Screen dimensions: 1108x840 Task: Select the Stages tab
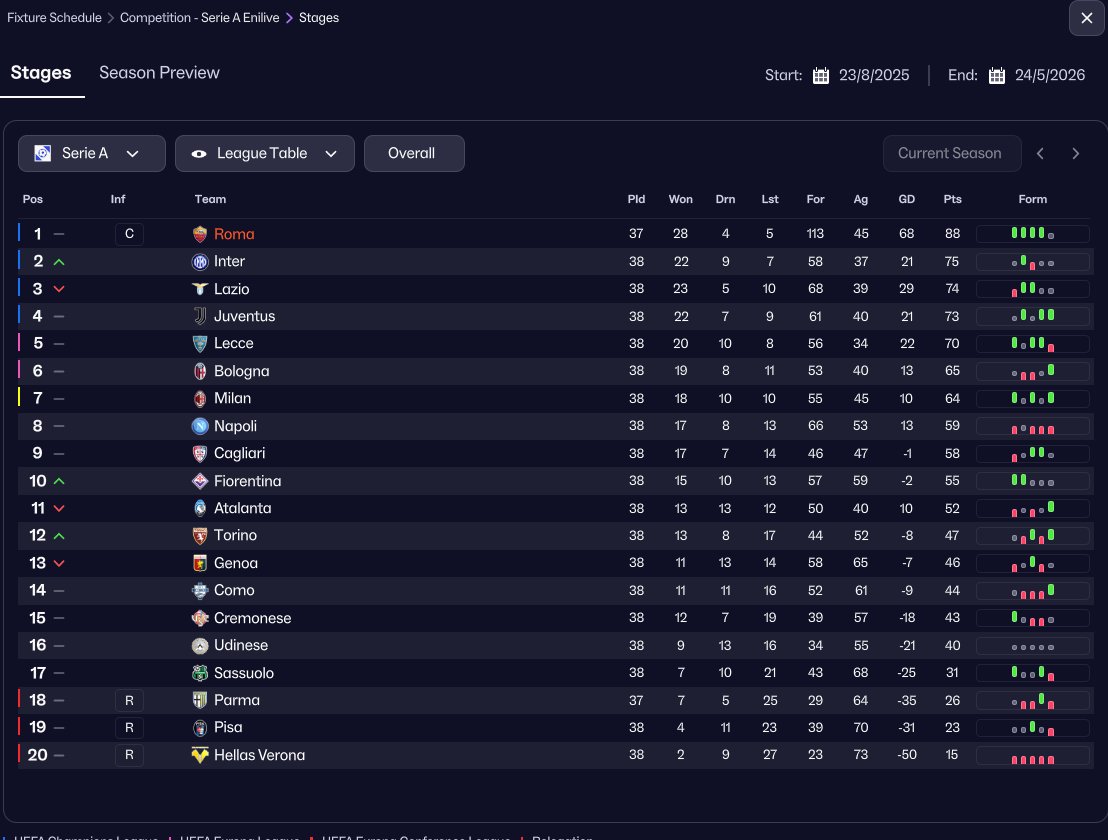41,73
